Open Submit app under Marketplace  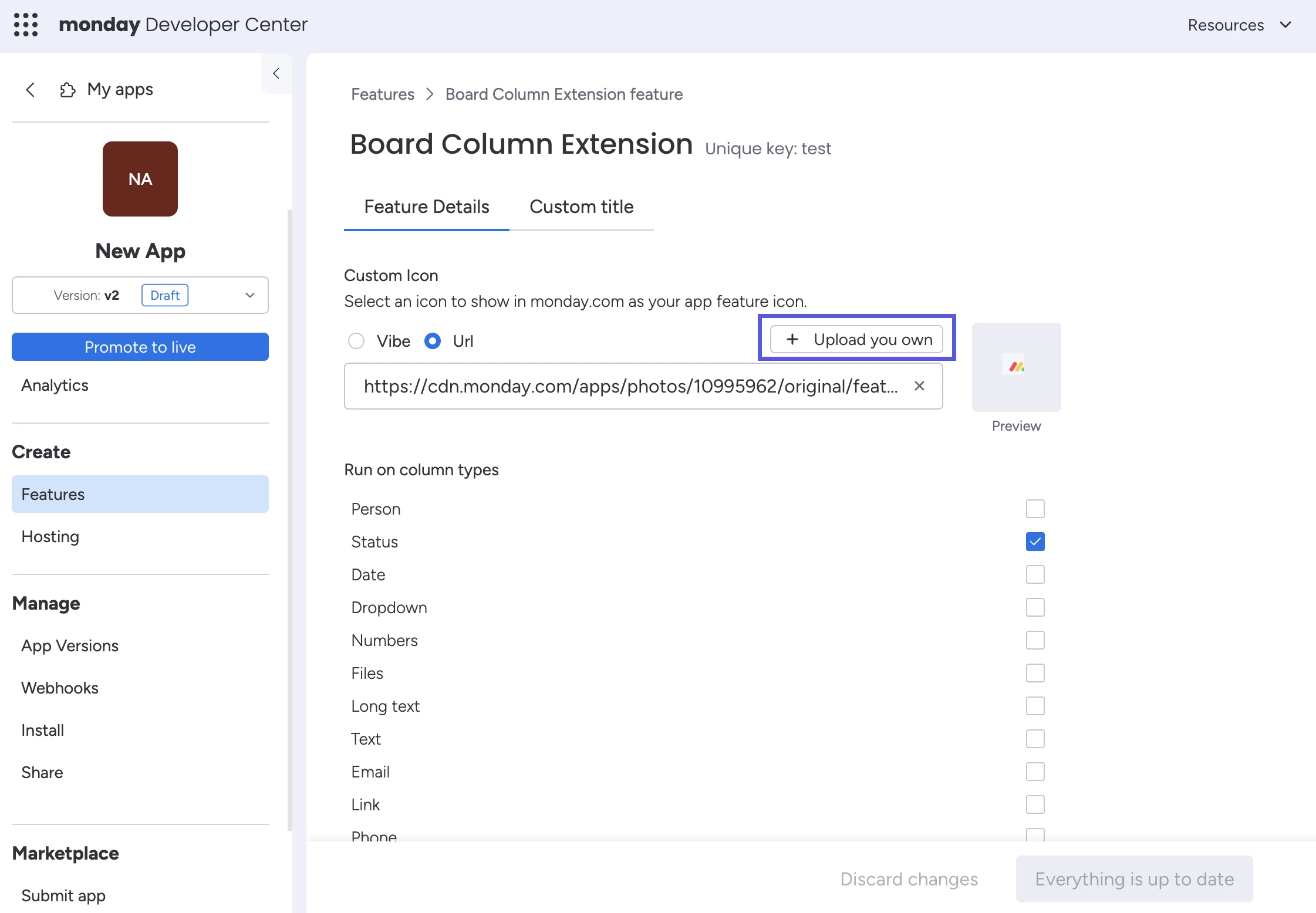(x=140, y=895)
